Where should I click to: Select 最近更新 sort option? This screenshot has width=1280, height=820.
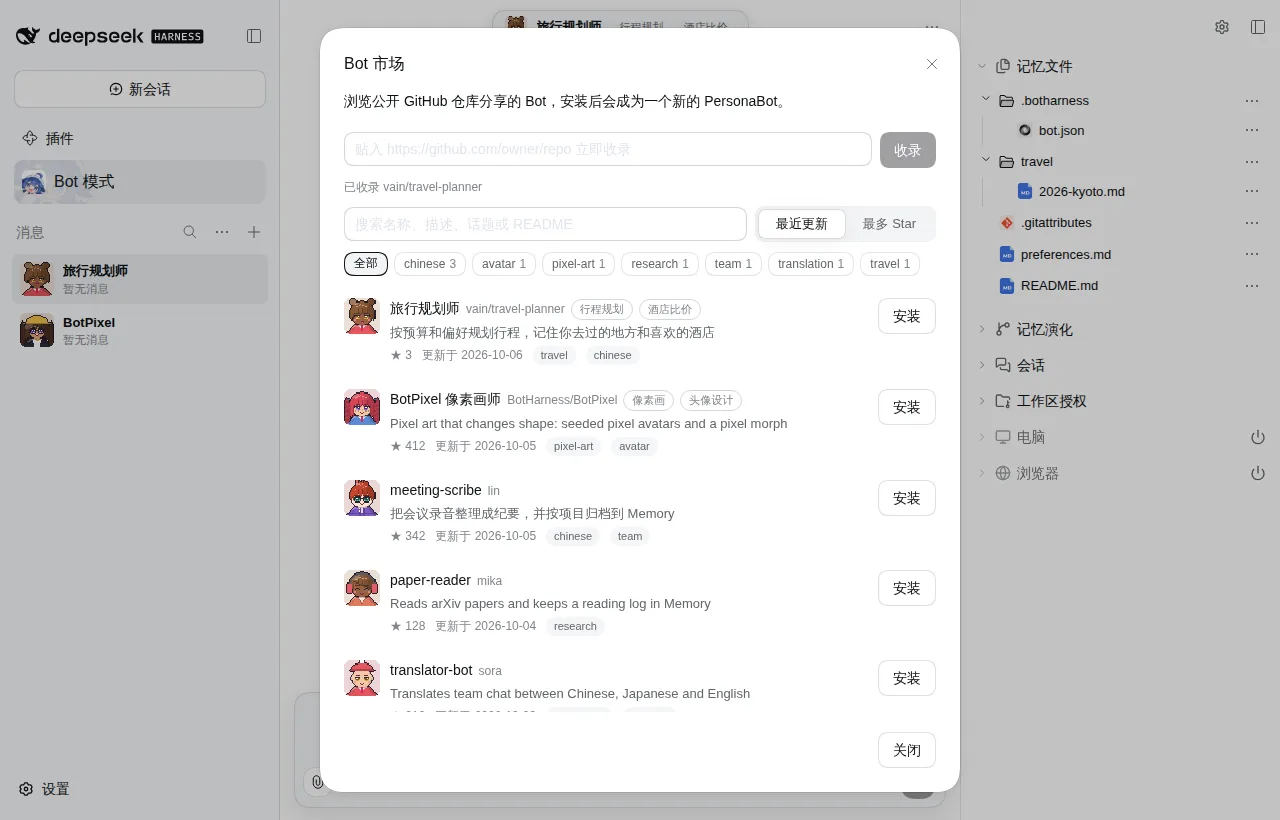(802, 224)
